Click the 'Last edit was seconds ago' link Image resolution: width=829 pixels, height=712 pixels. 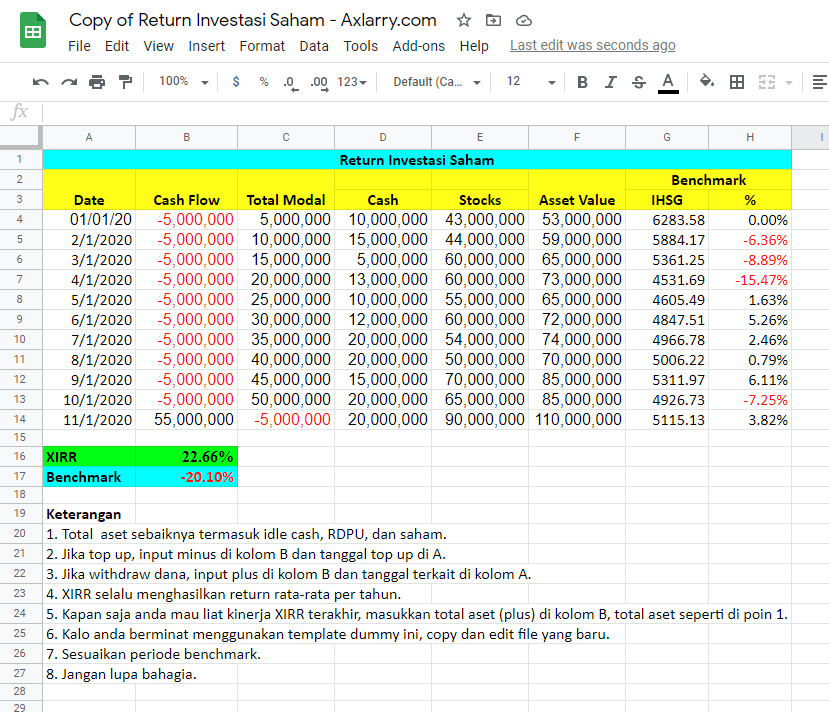pos(593,45)
